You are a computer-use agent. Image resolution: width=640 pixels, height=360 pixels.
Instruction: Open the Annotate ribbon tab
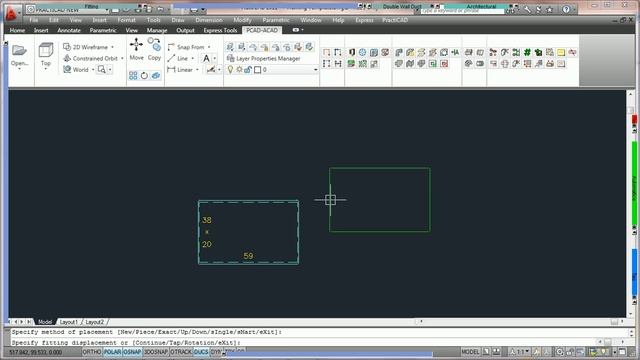(69, 30)
